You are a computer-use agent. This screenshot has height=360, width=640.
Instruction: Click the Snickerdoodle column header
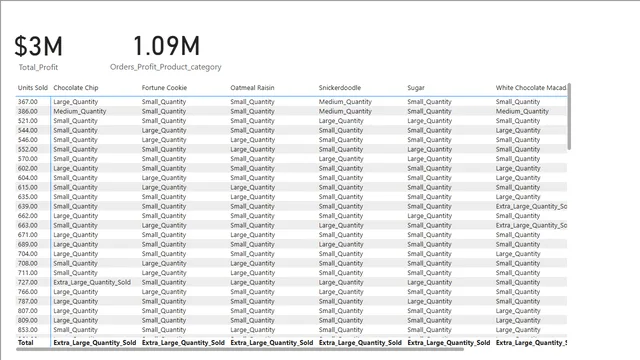coord(340,88)
